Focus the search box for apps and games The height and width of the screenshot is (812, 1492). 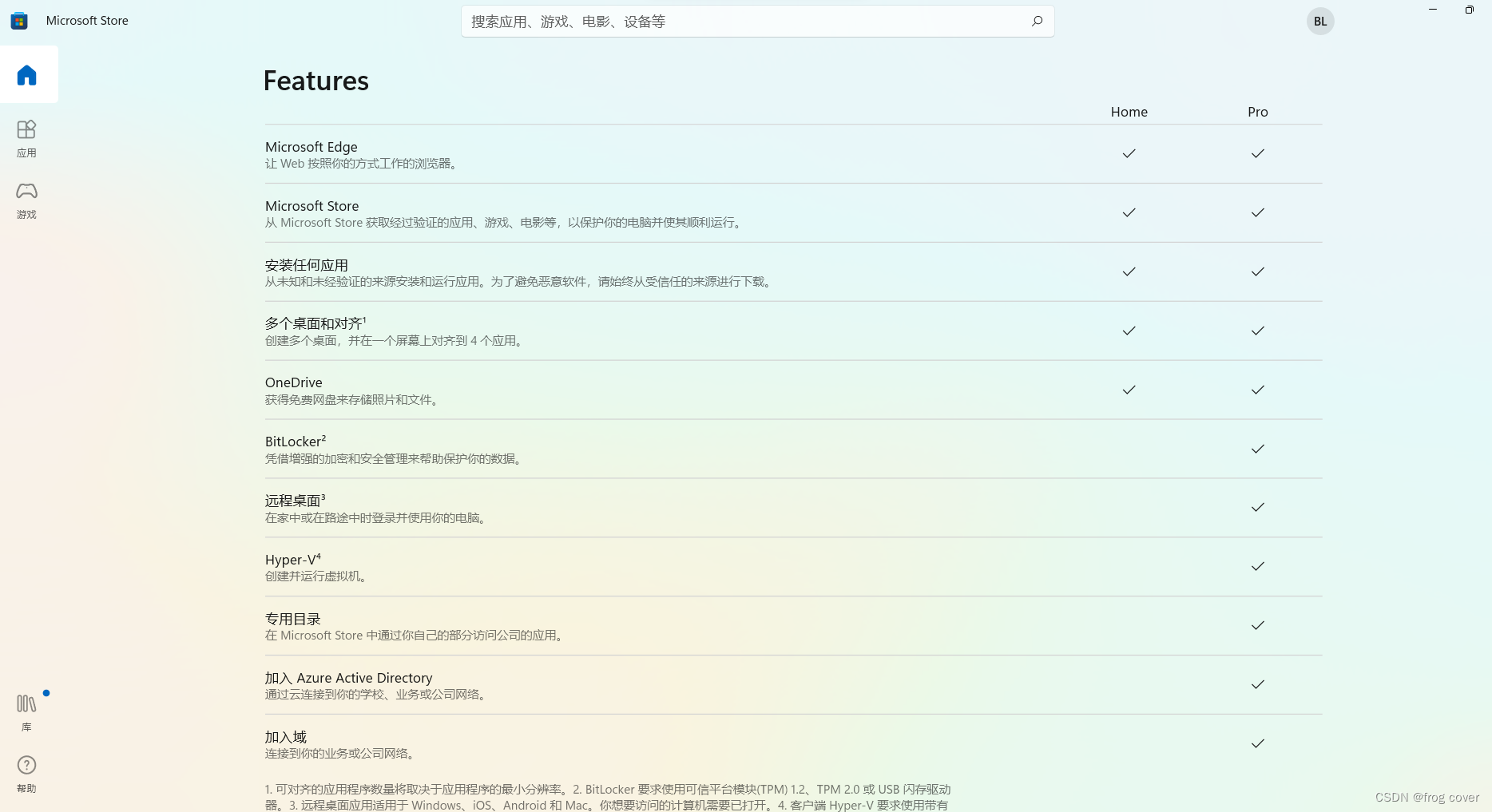[757, 22]
